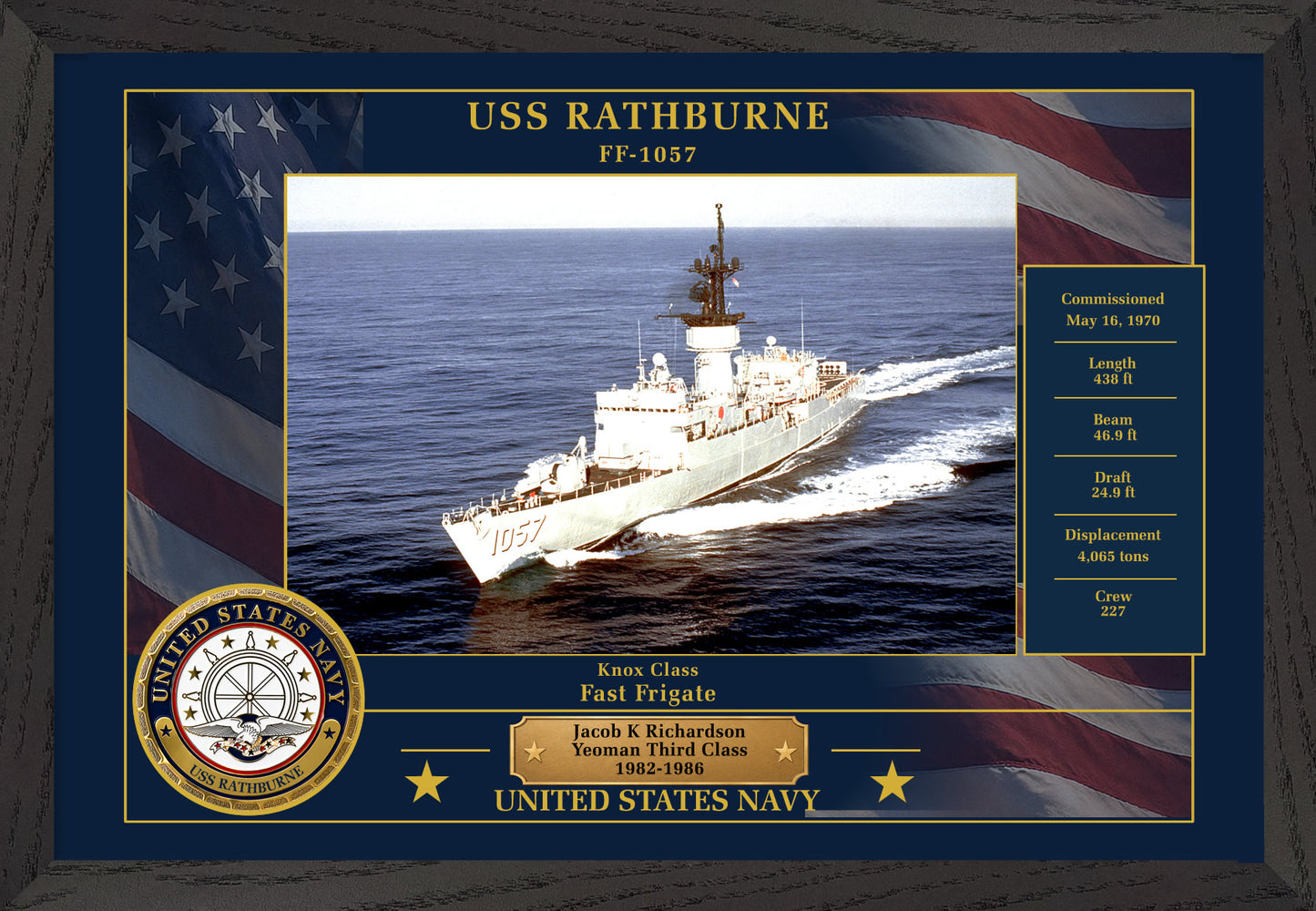Click the USS RATHBURNE title text
The width and height of the screenshot is (1316, 911).
coord(648,117)
